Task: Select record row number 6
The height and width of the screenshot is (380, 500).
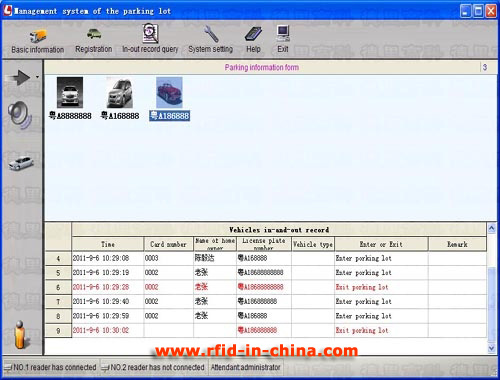Action: (x=58, y=287)
